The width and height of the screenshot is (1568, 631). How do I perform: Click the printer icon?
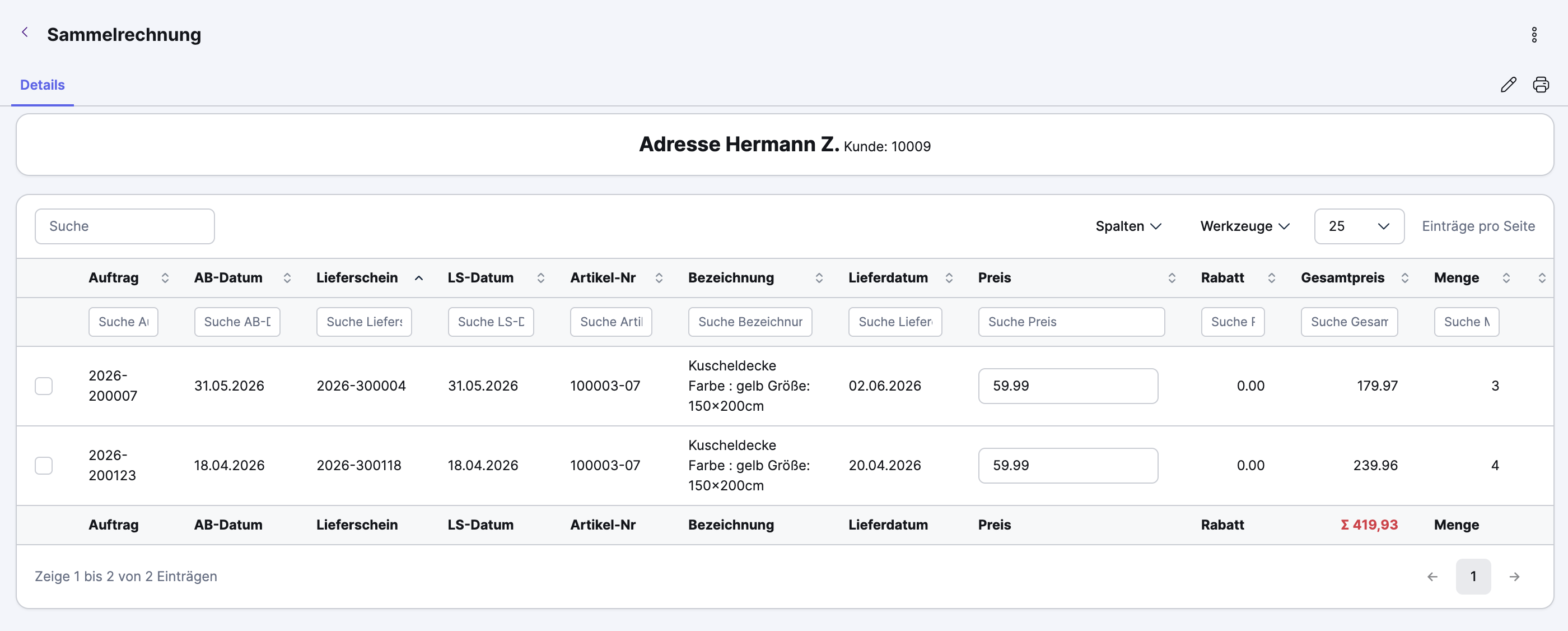pyautogui.click(x=1541, y=85)
